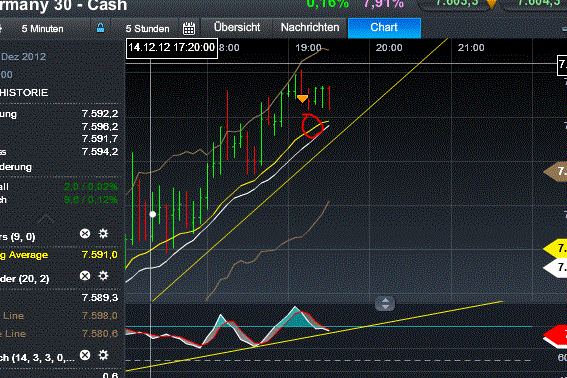Click the white crosshair dot on the chart

pos(153,215)
